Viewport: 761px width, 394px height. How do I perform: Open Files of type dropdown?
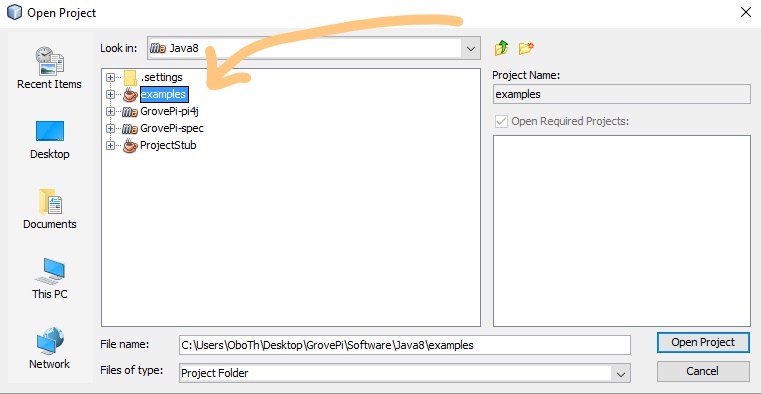tap(620, 374)
